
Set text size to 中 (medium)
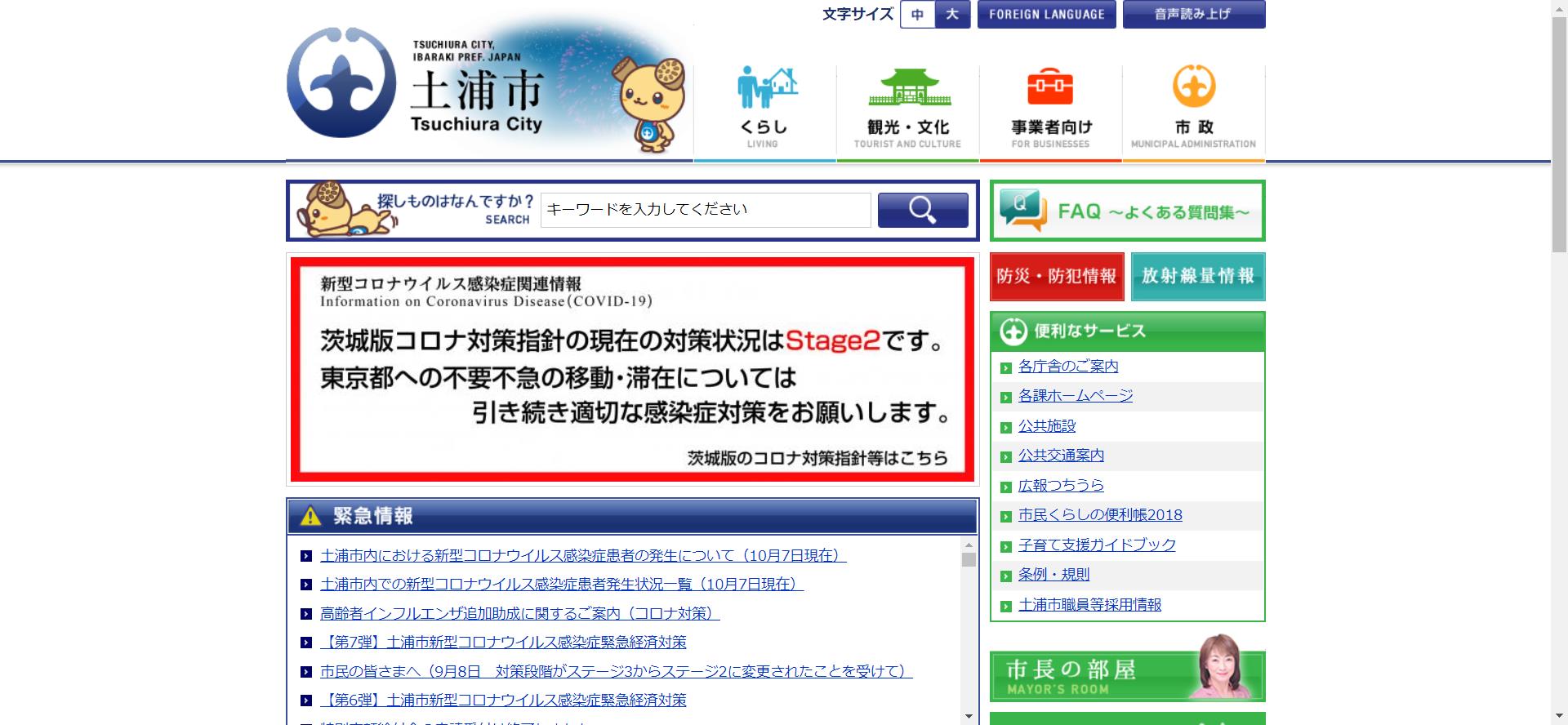(918, 15)
